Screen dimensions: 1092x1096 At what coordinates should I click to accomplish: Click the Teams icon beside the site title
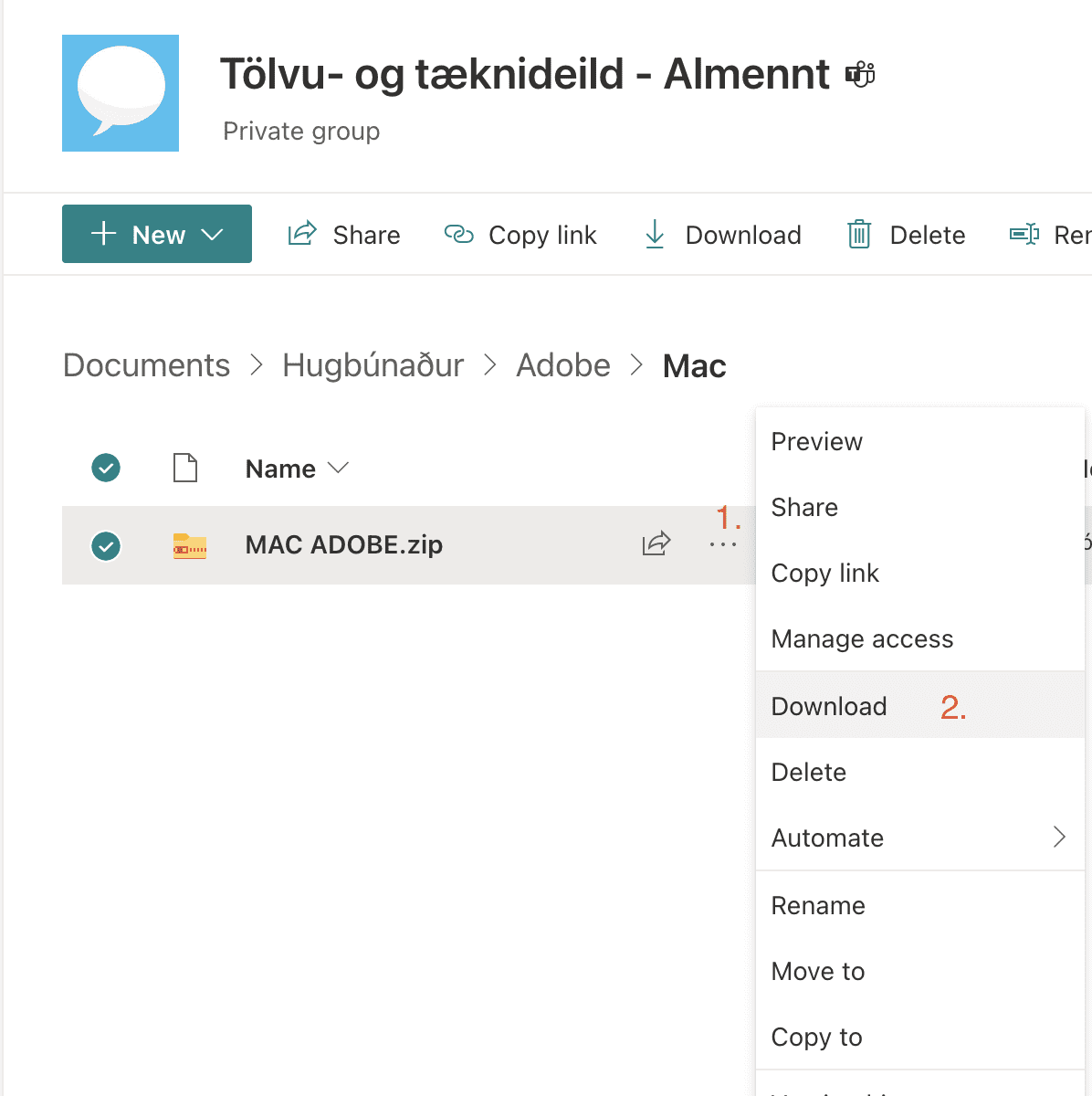tap(859, 74)
